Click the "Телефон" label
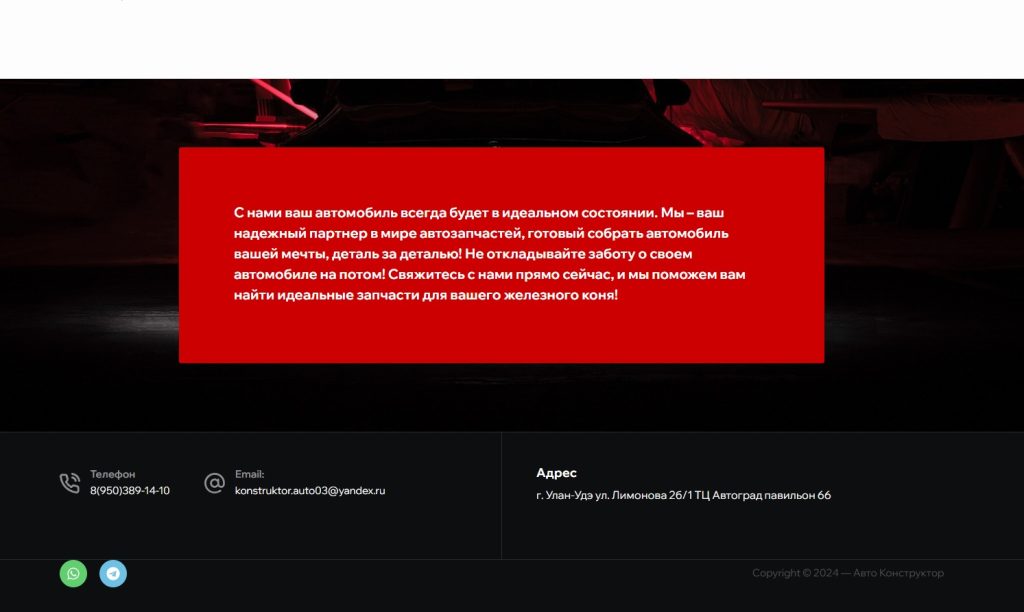The height and width of the screenshot is (612, 1024). [x=112, y=474]
